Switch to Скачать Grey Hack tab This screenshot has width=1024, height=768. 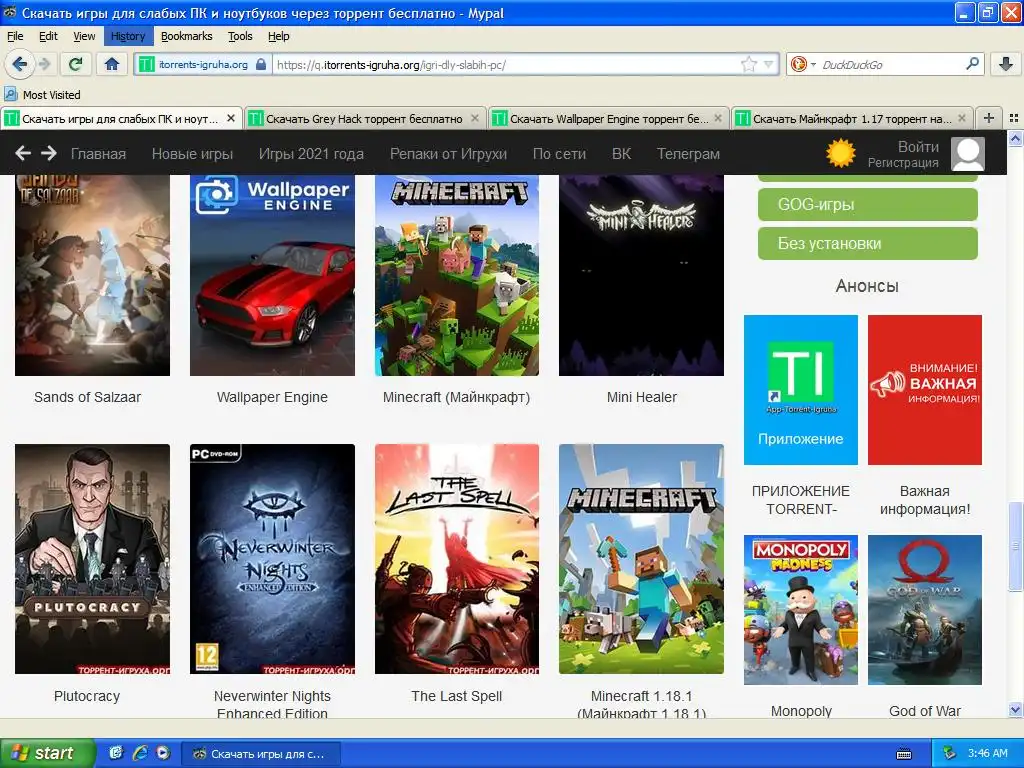[364, 119]
